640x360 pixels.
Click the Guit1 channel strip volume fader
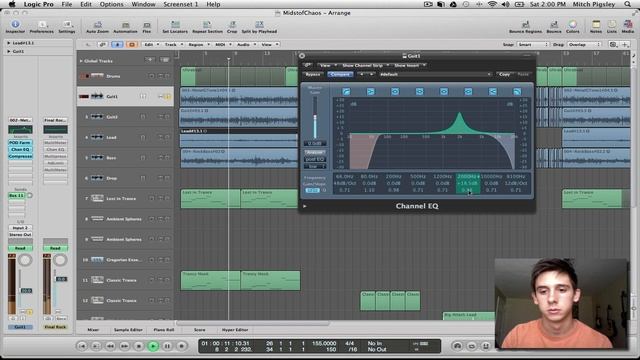point(25,291)
